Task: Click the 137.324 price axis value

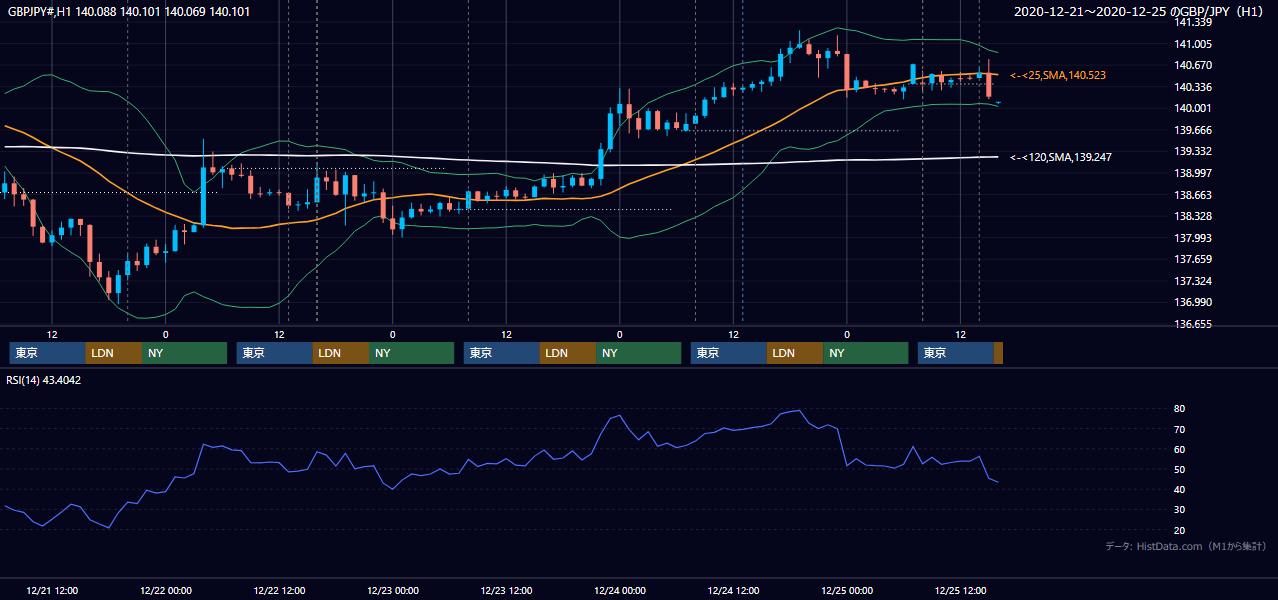Action: coord(1195,281)
